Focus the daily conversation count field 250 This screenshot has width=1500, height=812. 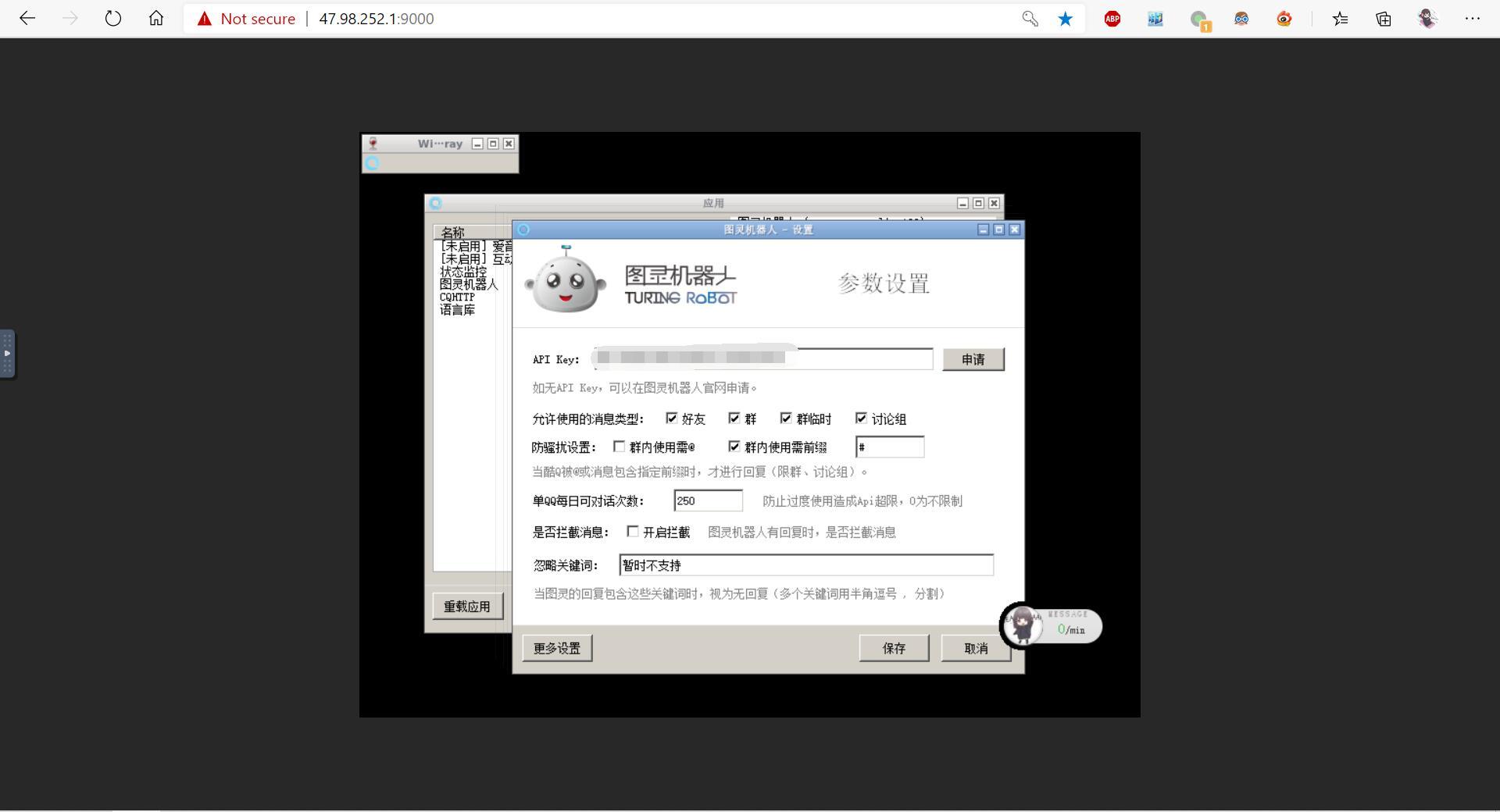[x=708, y=500]
